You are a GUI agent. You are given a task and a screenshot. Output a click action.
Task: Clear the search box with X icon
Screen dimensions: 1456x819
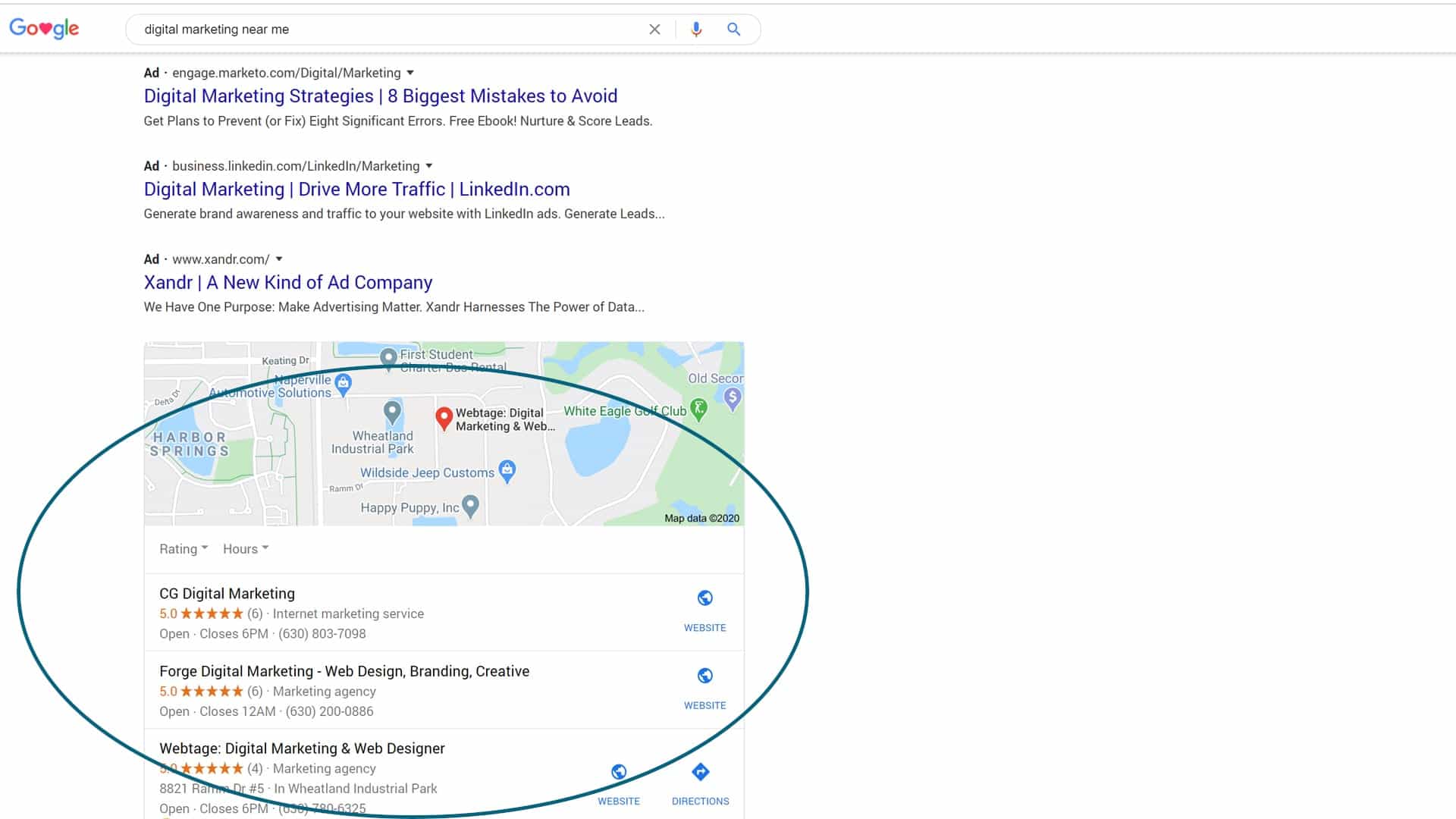coord(654,30)
